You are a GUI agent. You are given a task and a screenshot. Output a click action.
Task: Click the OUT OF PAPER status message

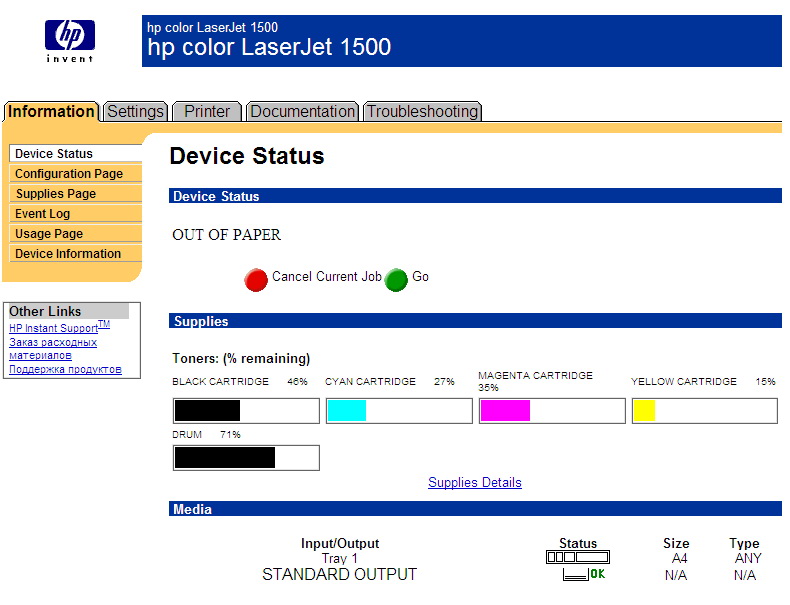[x=227, y=235]
